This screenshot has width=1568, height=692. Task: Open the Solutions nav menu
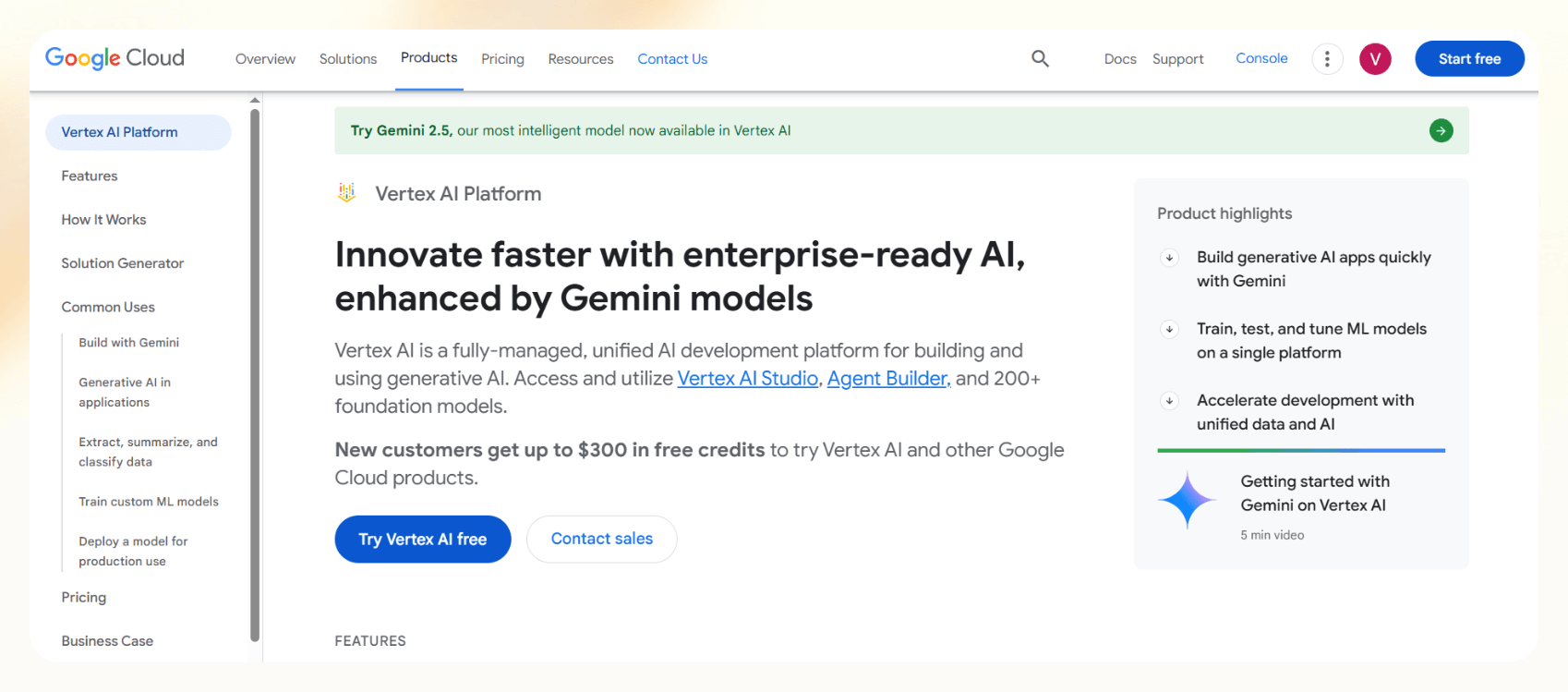coord(348,59)
